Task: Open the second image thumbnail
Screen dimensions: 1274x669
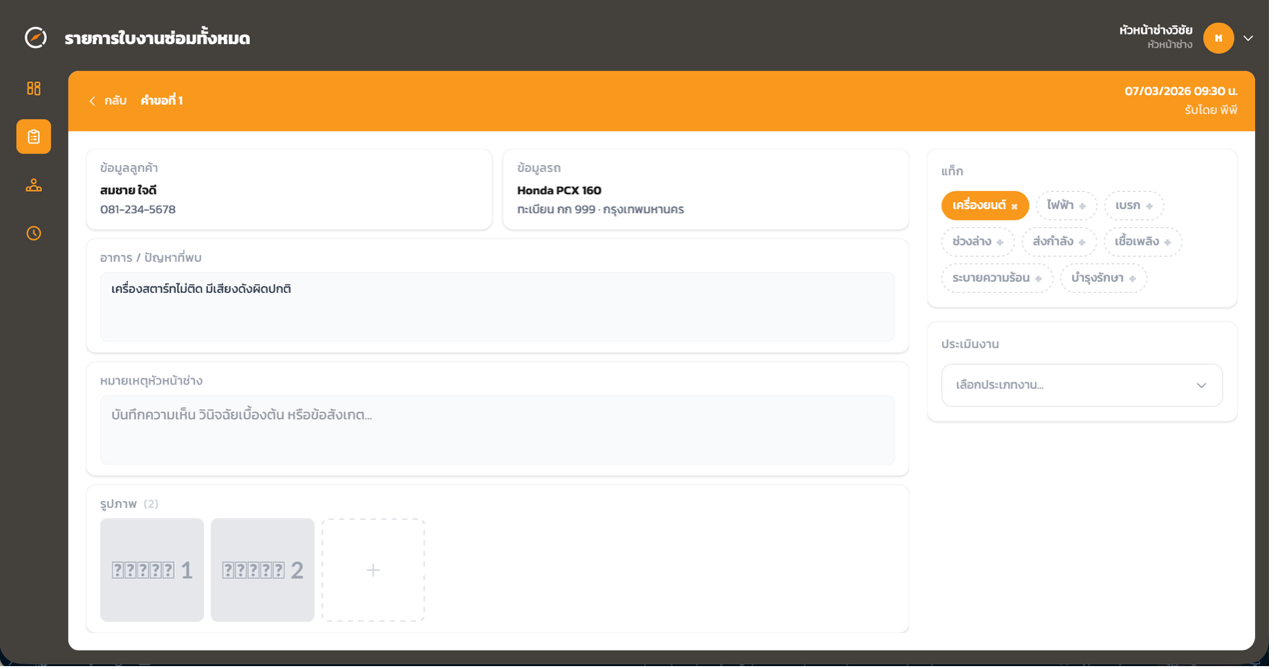Action: click(264, 572)
